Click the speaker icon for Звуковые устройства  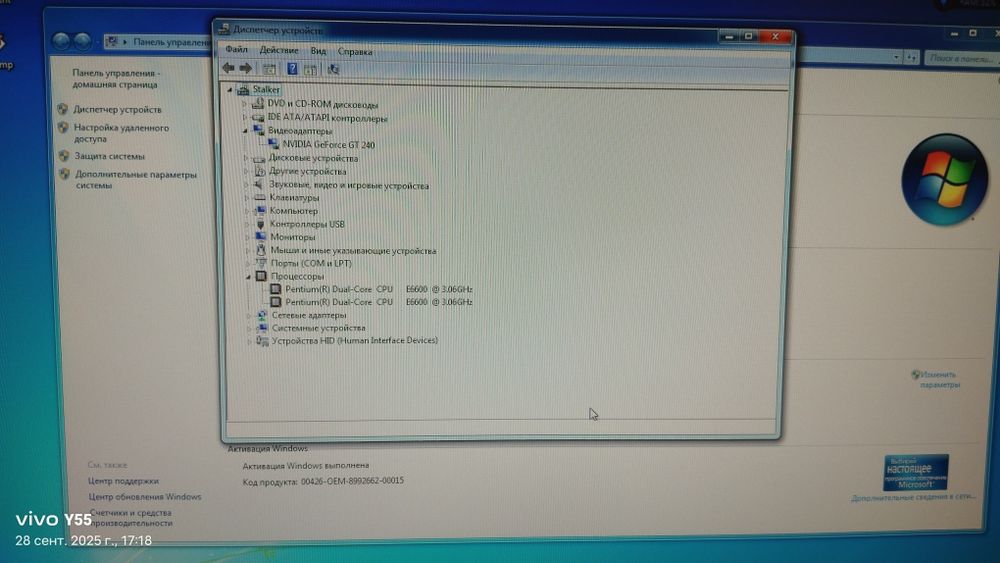click(259, 185)
